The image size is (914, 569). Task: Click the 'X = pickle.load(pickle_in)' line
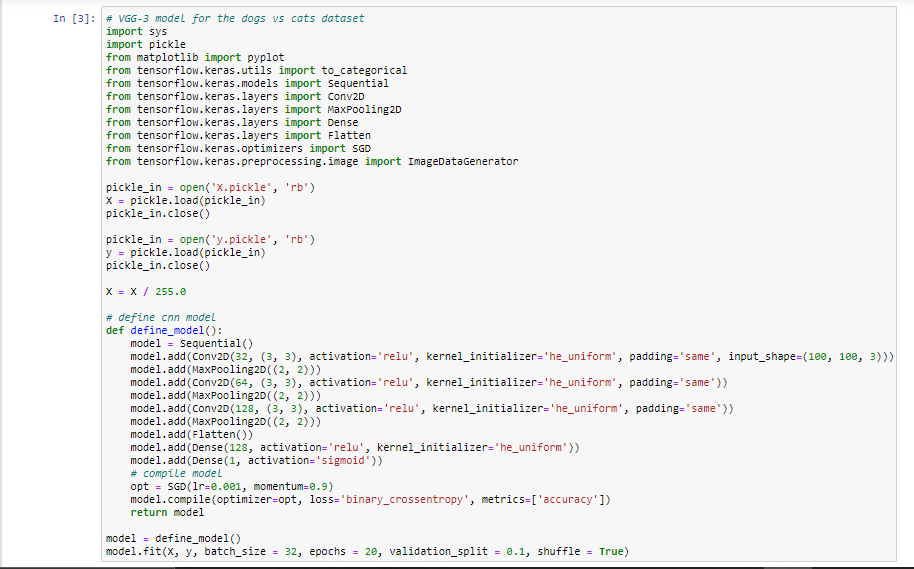(x=186, y=200)
